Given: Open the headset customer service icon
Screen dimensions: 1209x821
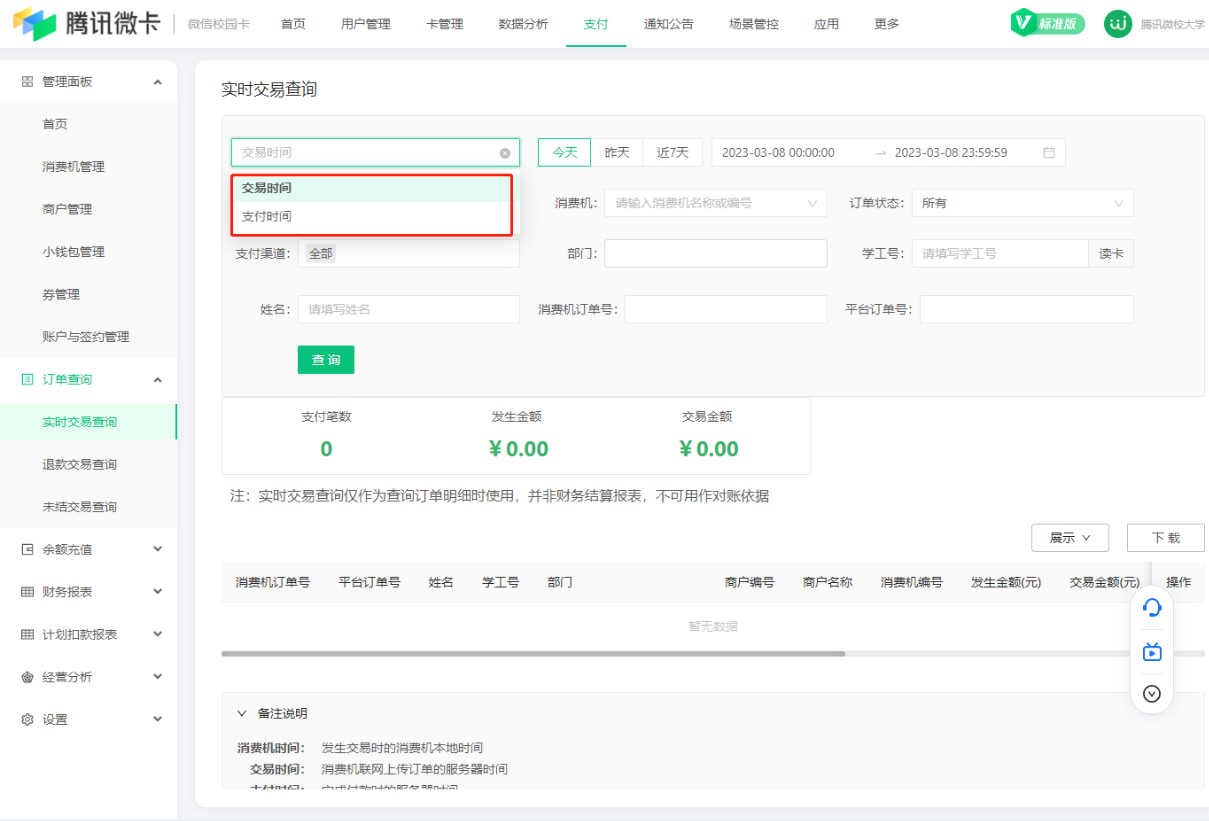Looking at the screenshot, I should (x=1152, y=608).
